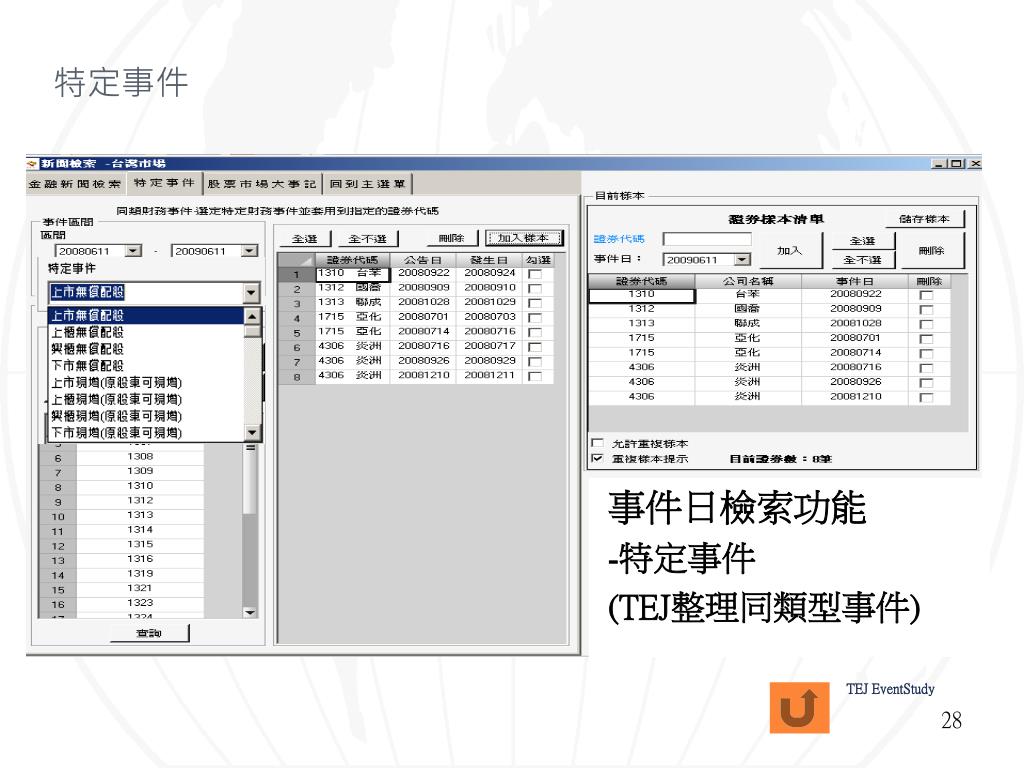
Task: Click sample list 事件日 cell 20080926
Action: point(855,382)
